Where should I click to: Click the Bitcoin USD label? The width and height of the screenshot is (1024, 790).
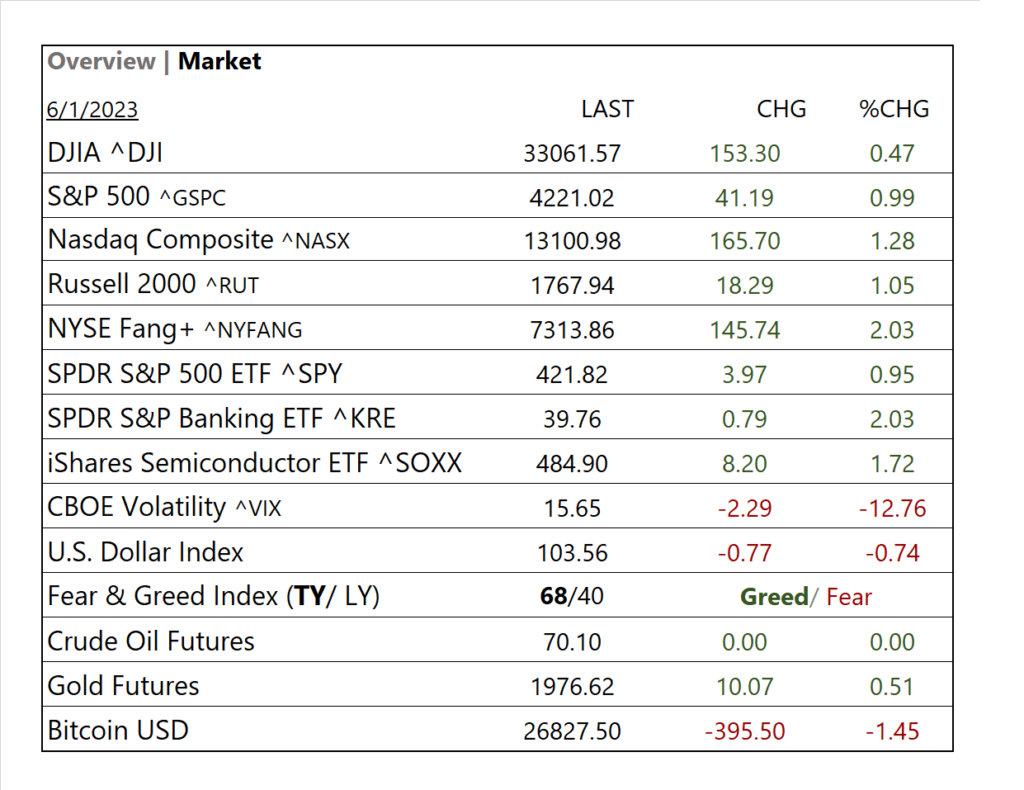click(x=118, y=730)
